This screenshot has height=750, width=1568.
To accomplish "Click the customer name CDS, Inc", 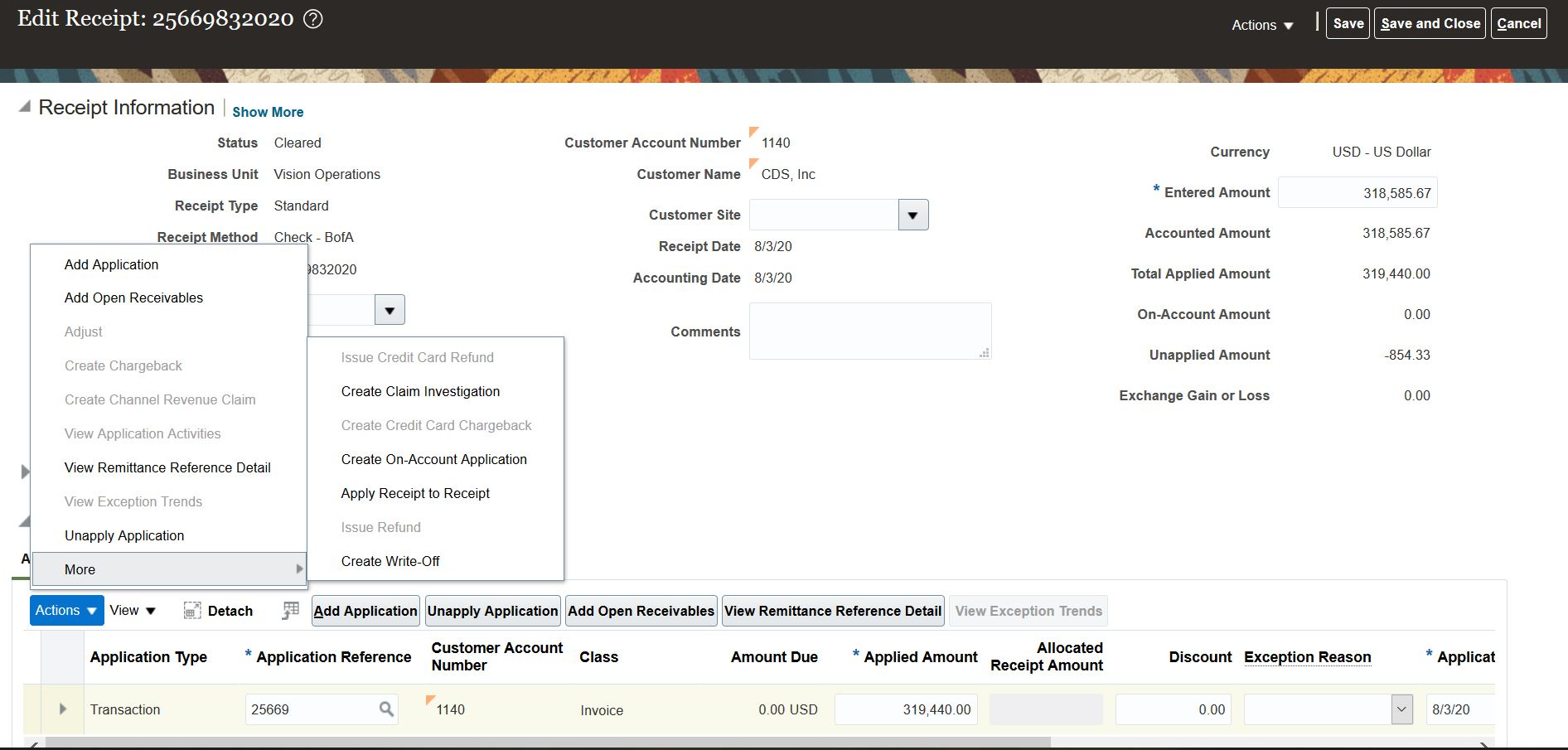I will 788,174.
